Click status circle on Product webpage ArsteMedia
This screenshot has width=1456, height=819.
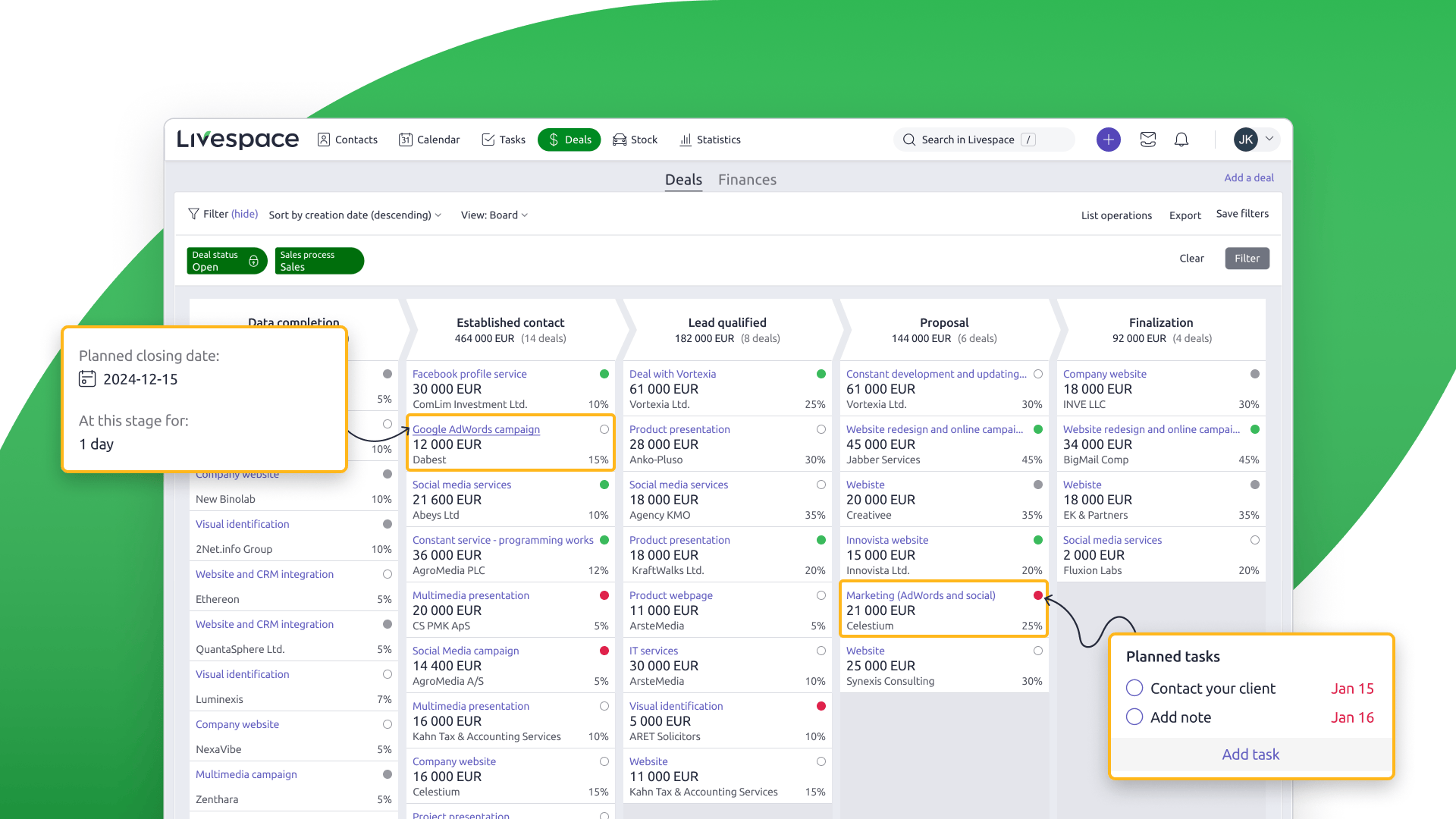(821, 595)
